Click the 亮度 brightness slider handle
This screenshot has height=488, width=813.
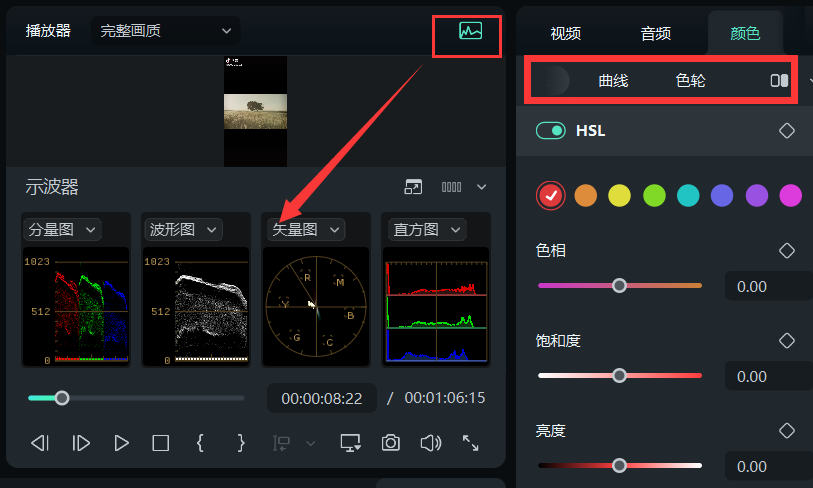[619, 466]
